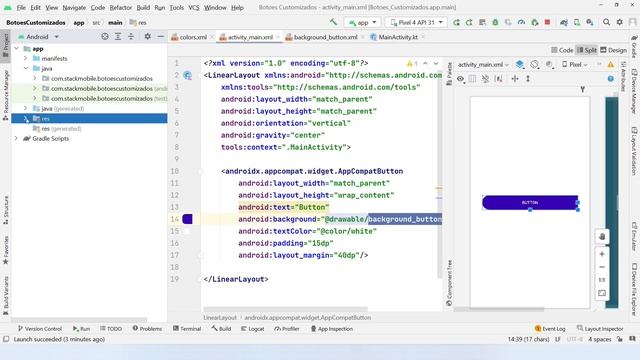The height and width of the screenshot is (360, 640).
Task: Click Zoom to Fit Screen icon
Action: [x=602, y=293]
